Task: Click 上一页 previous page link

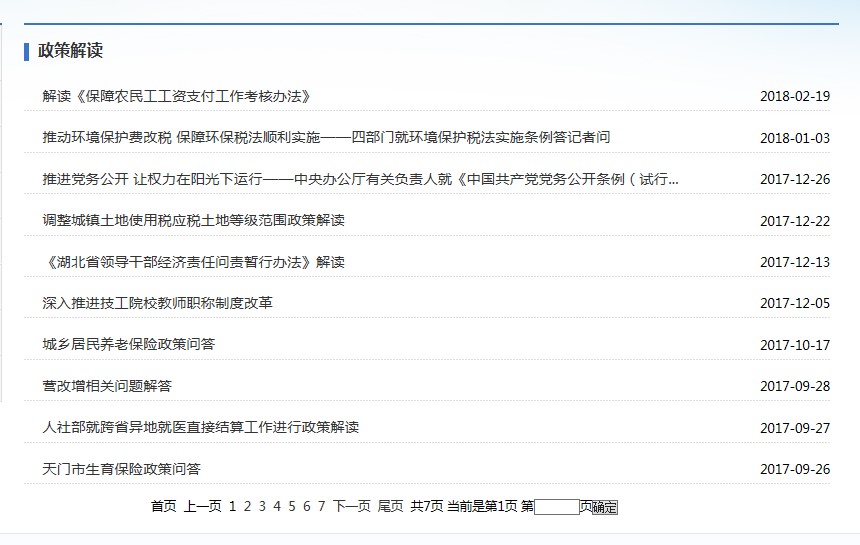Action: pyautogui.click(x=202, y=506)
